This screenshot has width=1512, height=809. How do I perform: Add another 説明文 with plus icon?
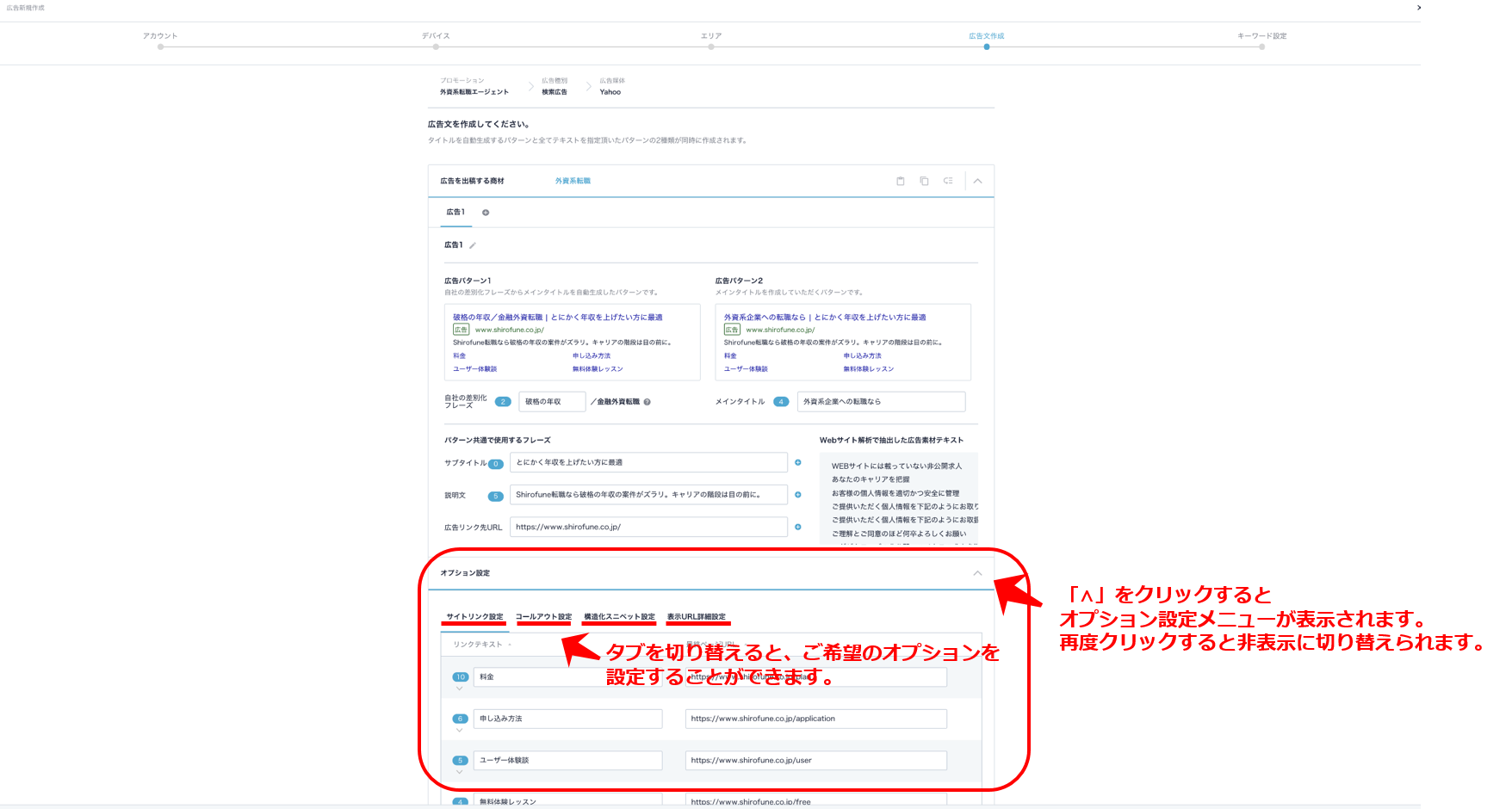click(798, 495)
